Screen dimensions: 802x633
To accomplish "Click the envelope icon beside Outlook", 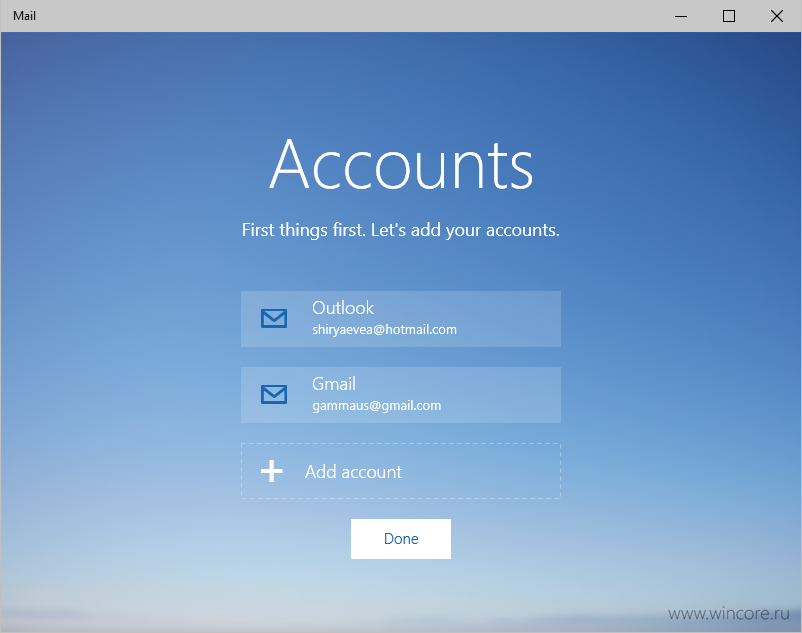I will point(274,318).
